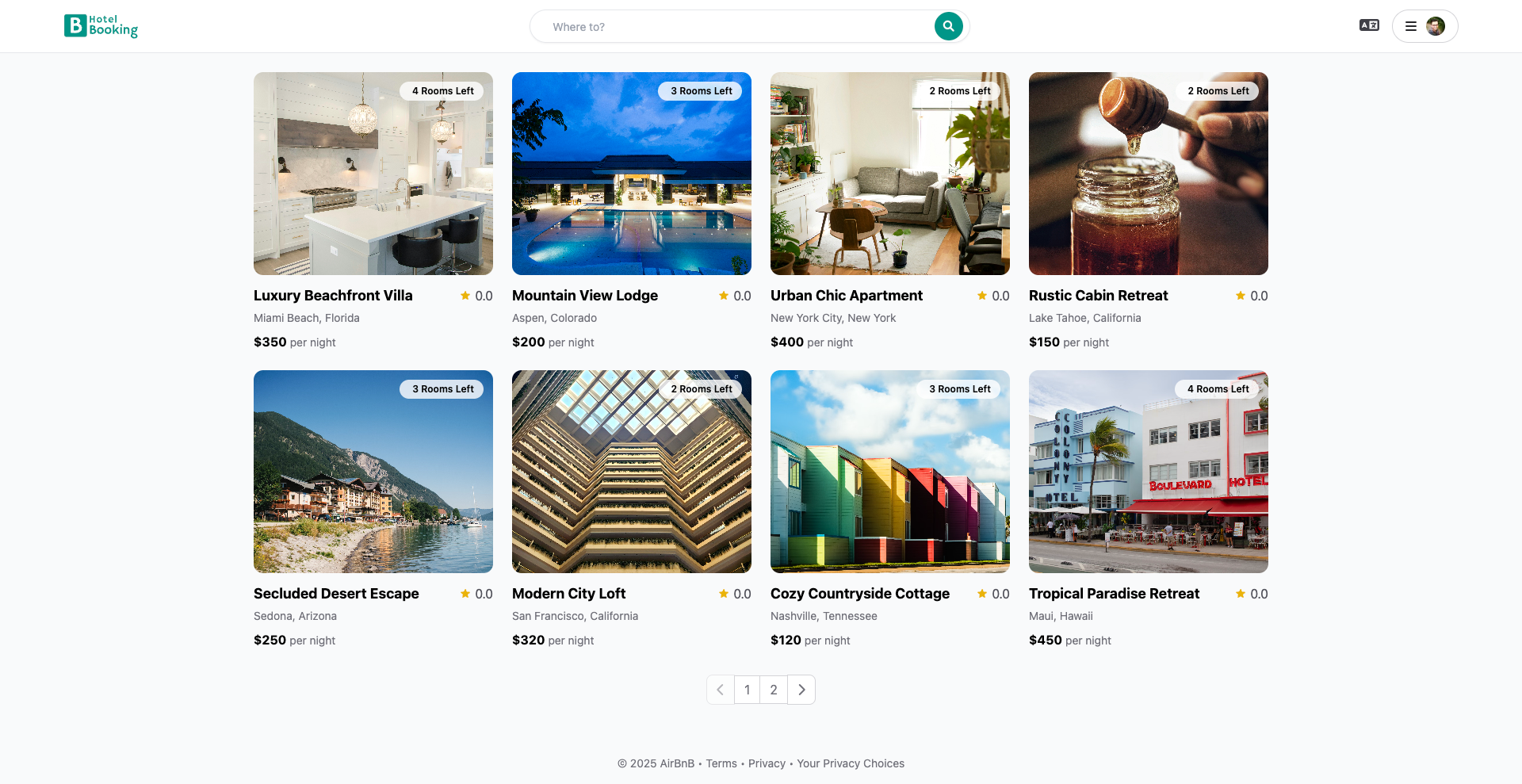Click the Cozy Countryside Cottage title
This screenshot has width=1522, height=784.
point(860,594)
